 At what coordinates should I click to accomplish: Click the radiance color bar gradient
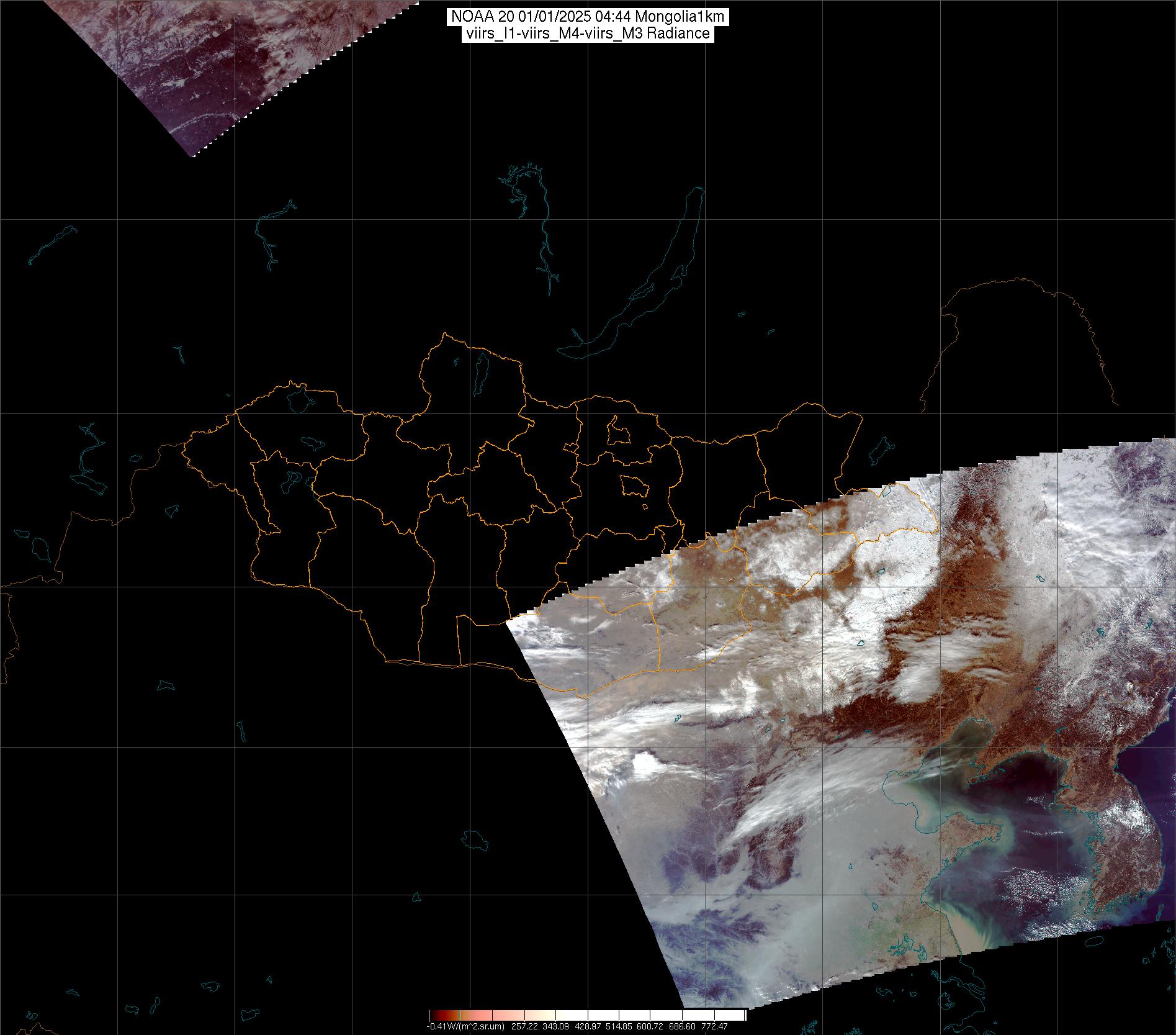(588, 1015)
